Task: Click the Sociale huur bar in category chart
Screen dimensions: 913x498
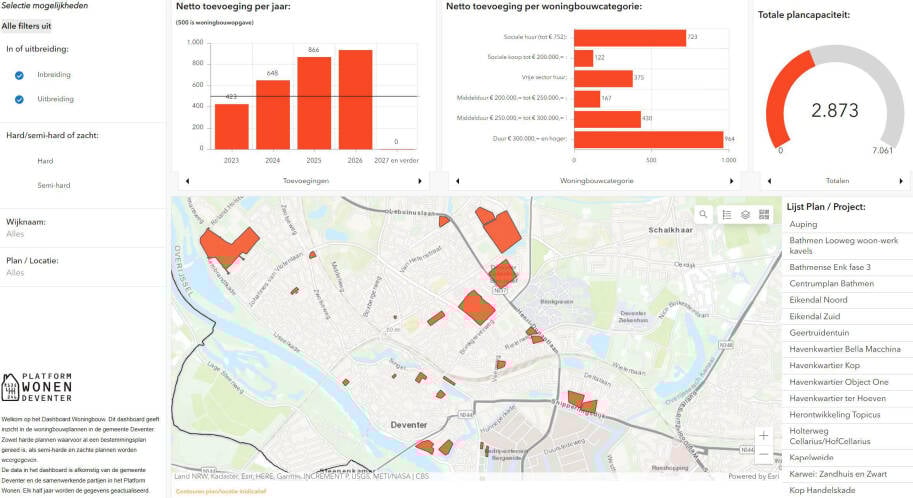Action: [630, 37]
